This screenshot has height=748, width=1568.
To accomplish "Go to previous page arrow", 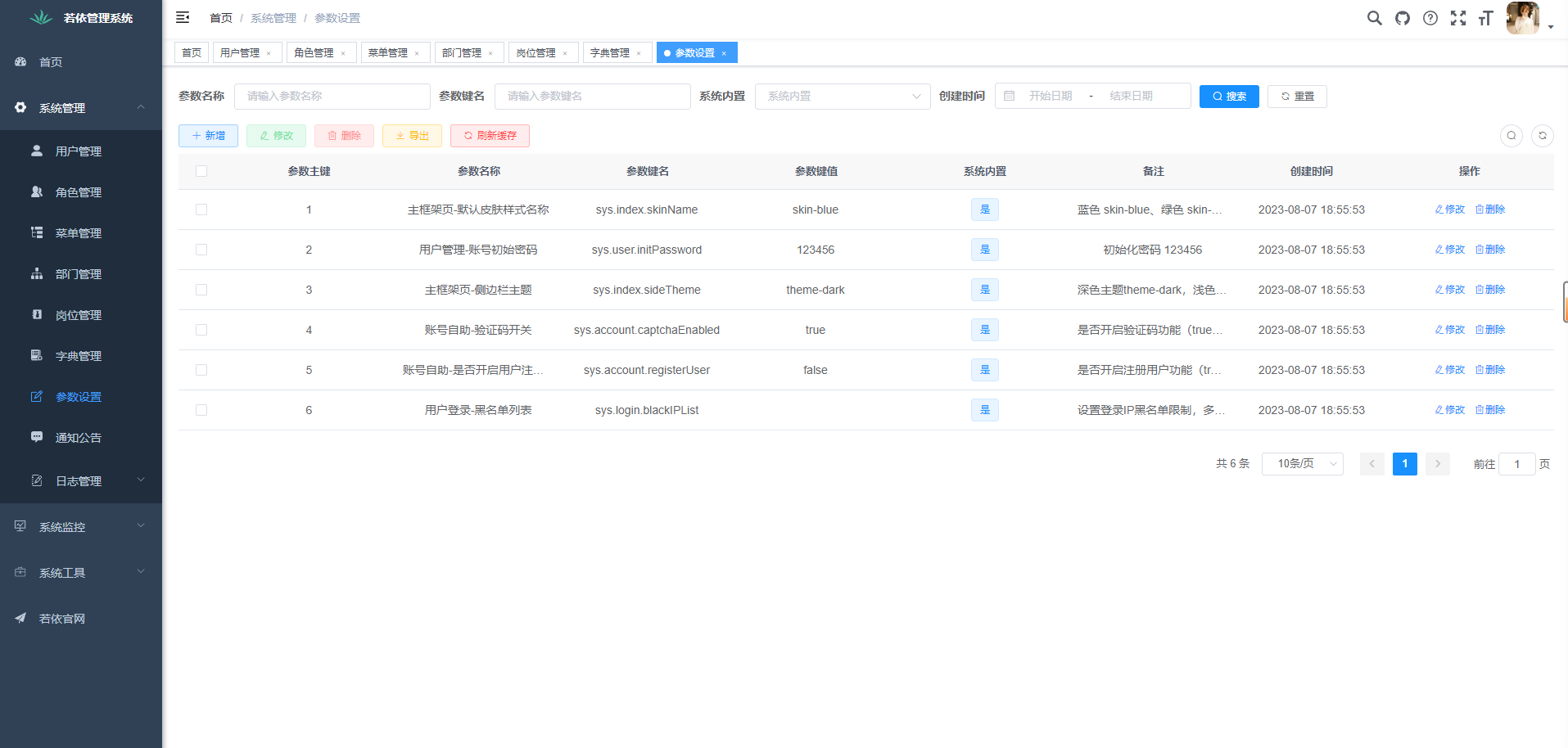I will (1372, 463).
